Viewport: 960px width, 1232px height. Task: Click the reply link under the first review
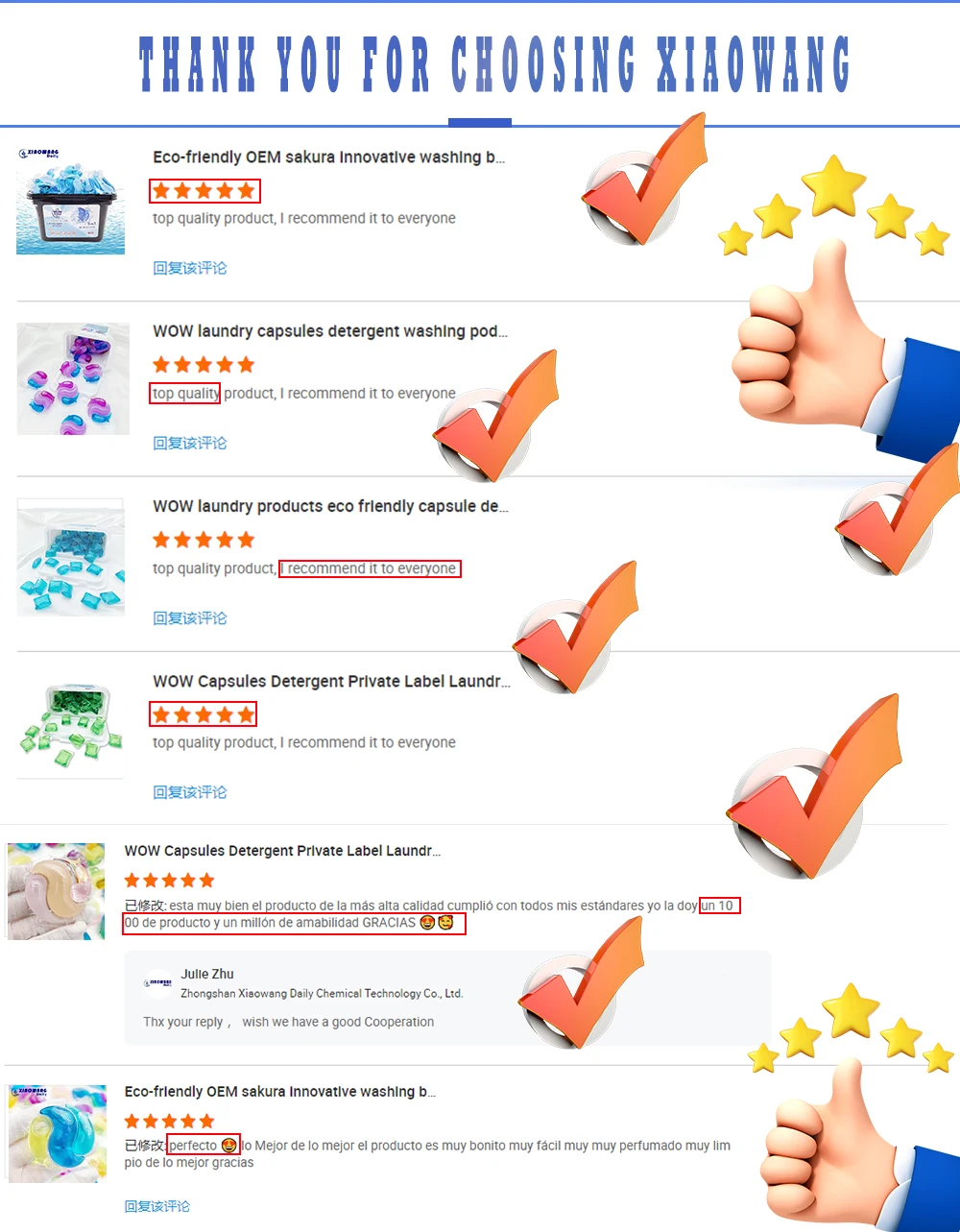190,268
